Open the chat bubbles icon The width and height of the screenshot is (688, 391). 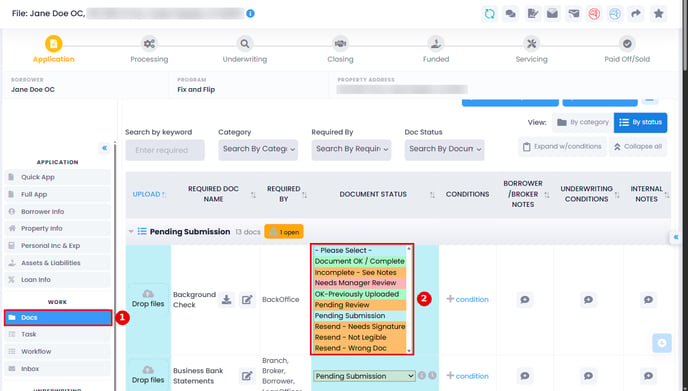click(510, 14)
